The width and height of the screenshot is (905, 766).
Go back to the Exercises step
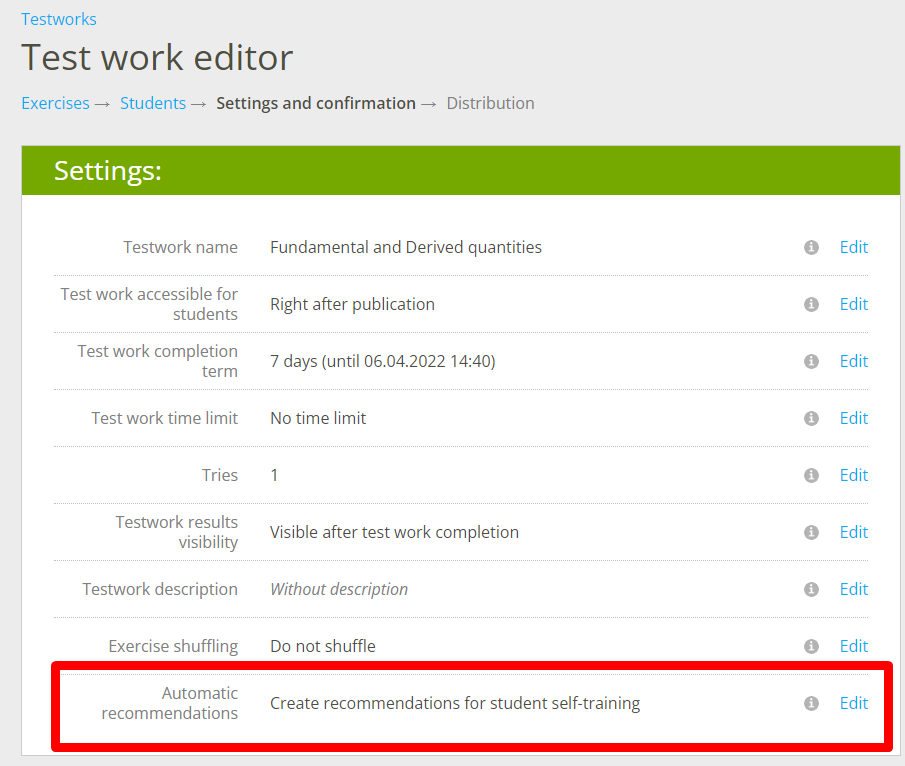[x=55, y=103]
